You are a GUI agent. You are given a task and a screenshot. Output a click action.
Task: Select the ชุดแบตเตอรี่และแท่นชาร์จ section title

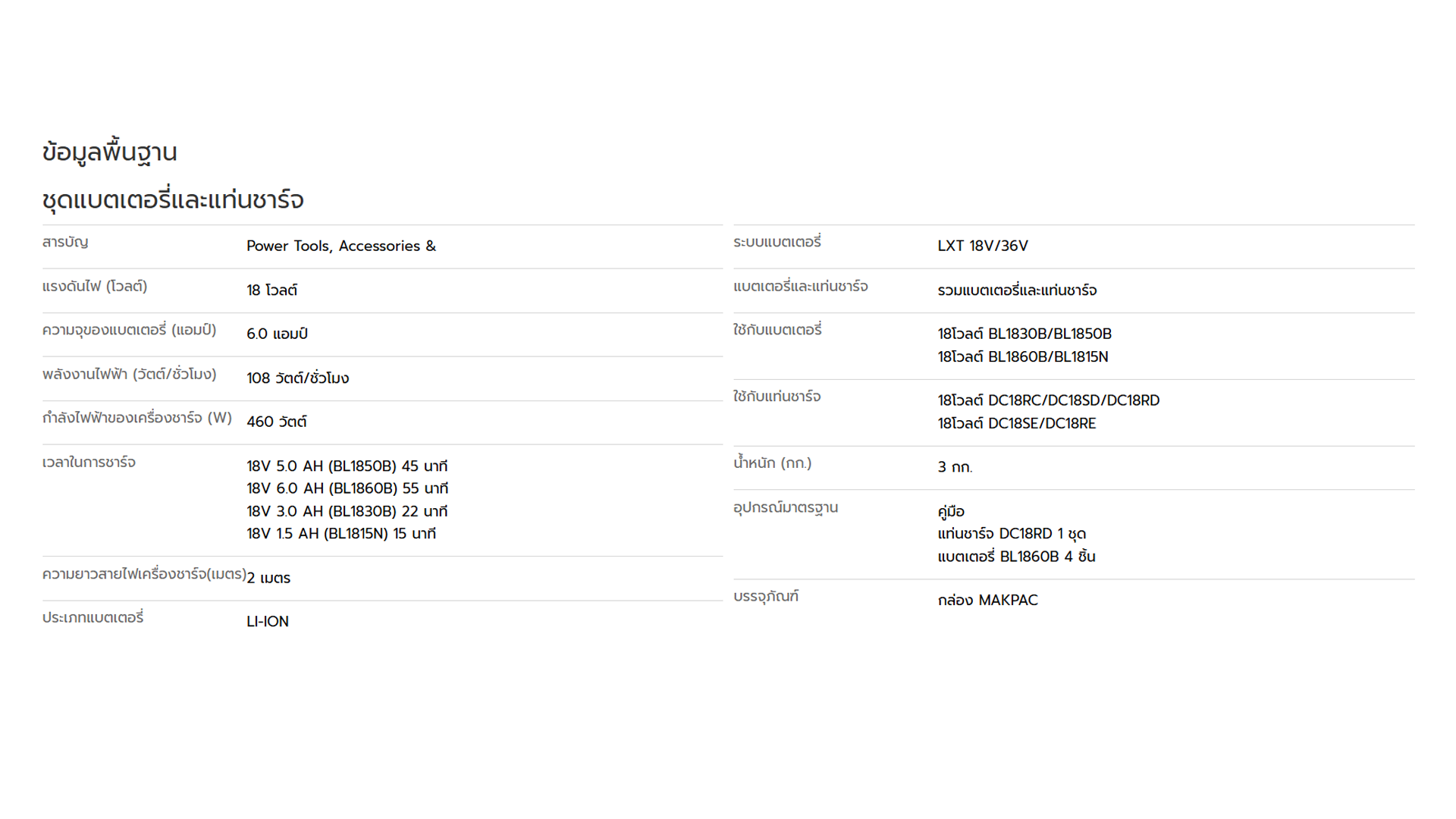tap(173, 200)
